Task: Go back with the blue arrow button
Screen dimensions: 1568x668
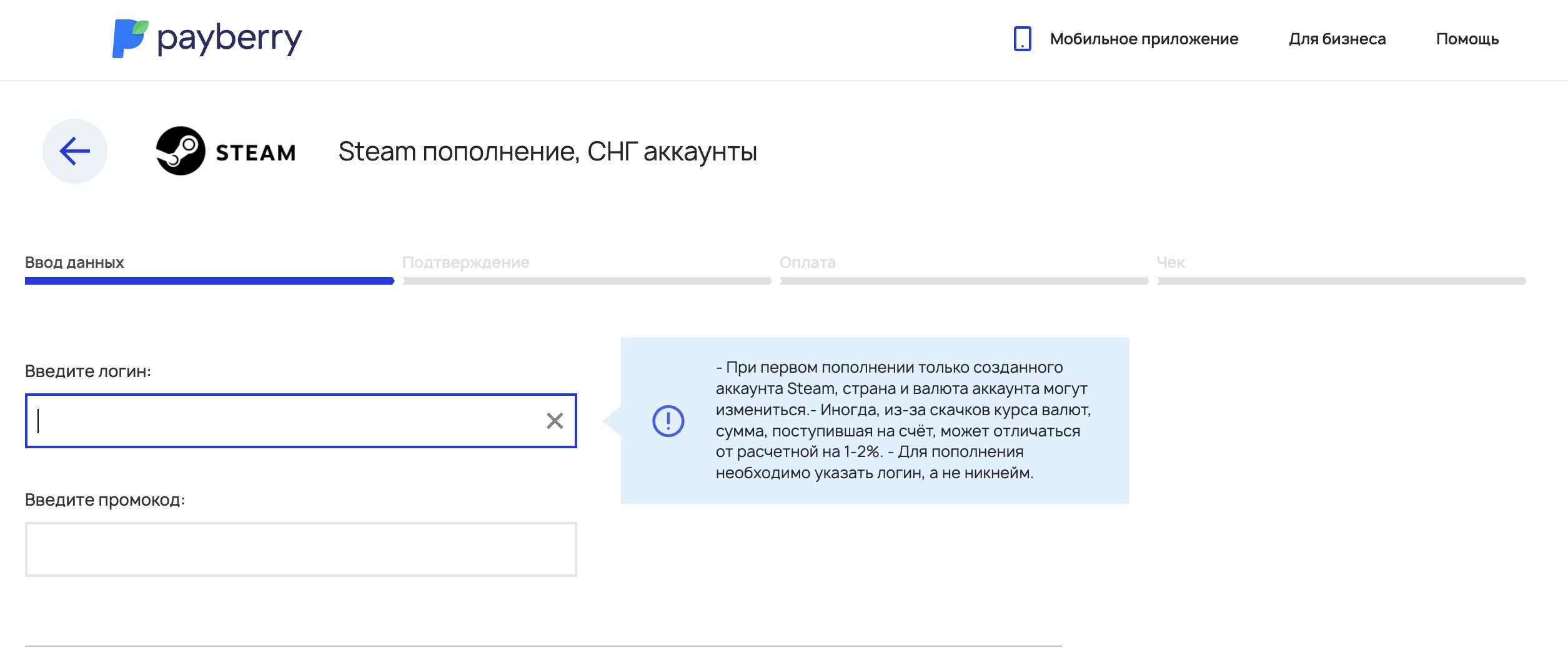Action: [75, 151]
